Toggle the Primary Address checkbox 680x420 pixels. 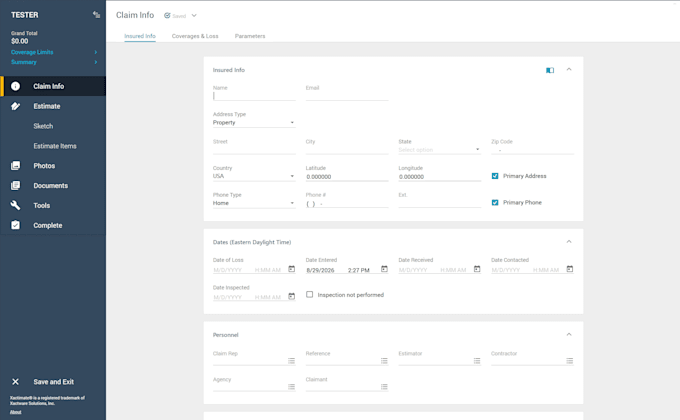click(495, 176)
